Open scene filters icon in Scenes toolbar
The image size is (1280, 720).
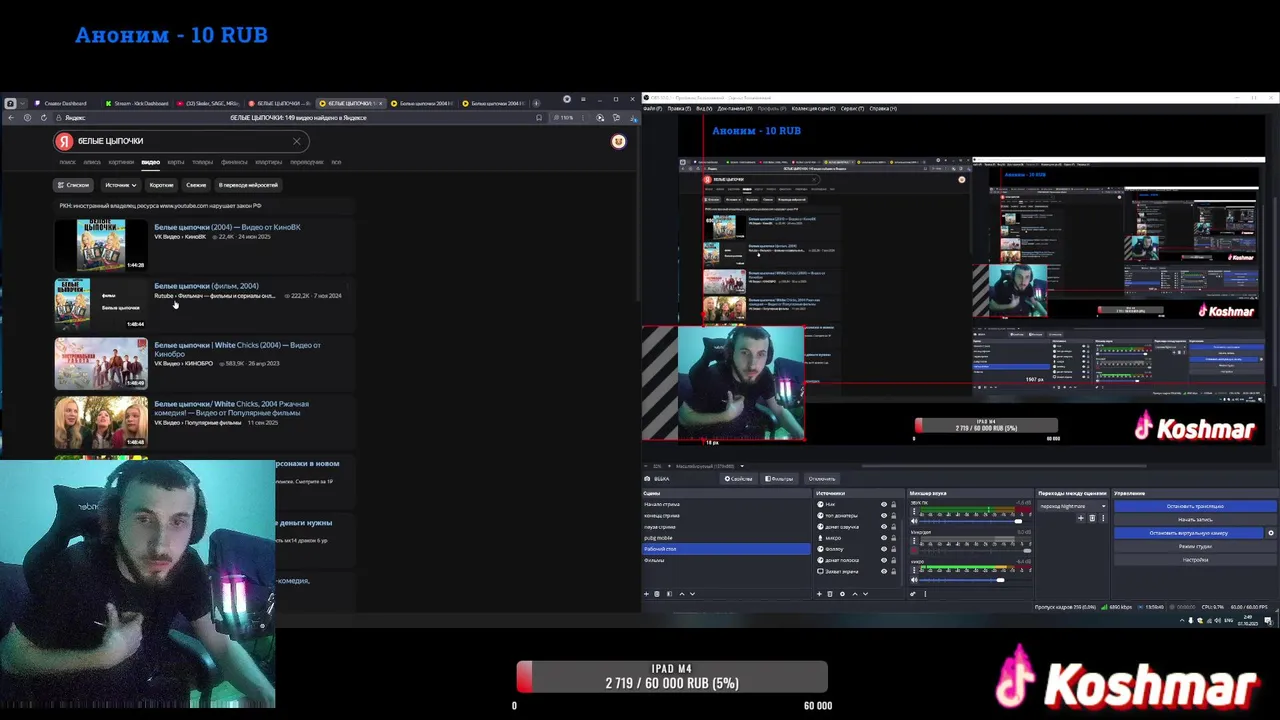pyautogui.click(x=669, y=593)
